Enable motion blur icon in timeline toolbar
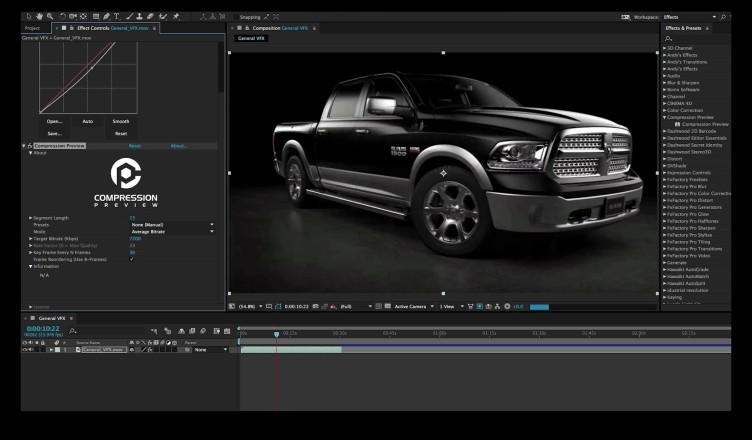The height and width of the screenshot is (440, 752). [x=203, y=331]
